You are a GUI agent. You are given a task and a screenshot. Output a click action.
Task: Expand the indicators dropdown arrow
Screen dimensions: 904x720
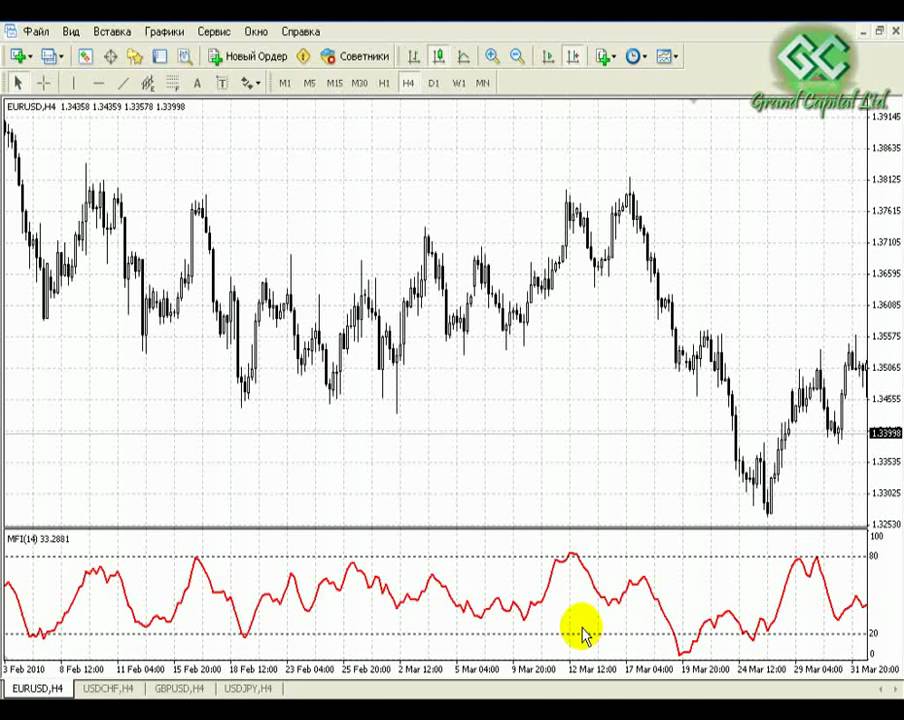coord(614,56)
